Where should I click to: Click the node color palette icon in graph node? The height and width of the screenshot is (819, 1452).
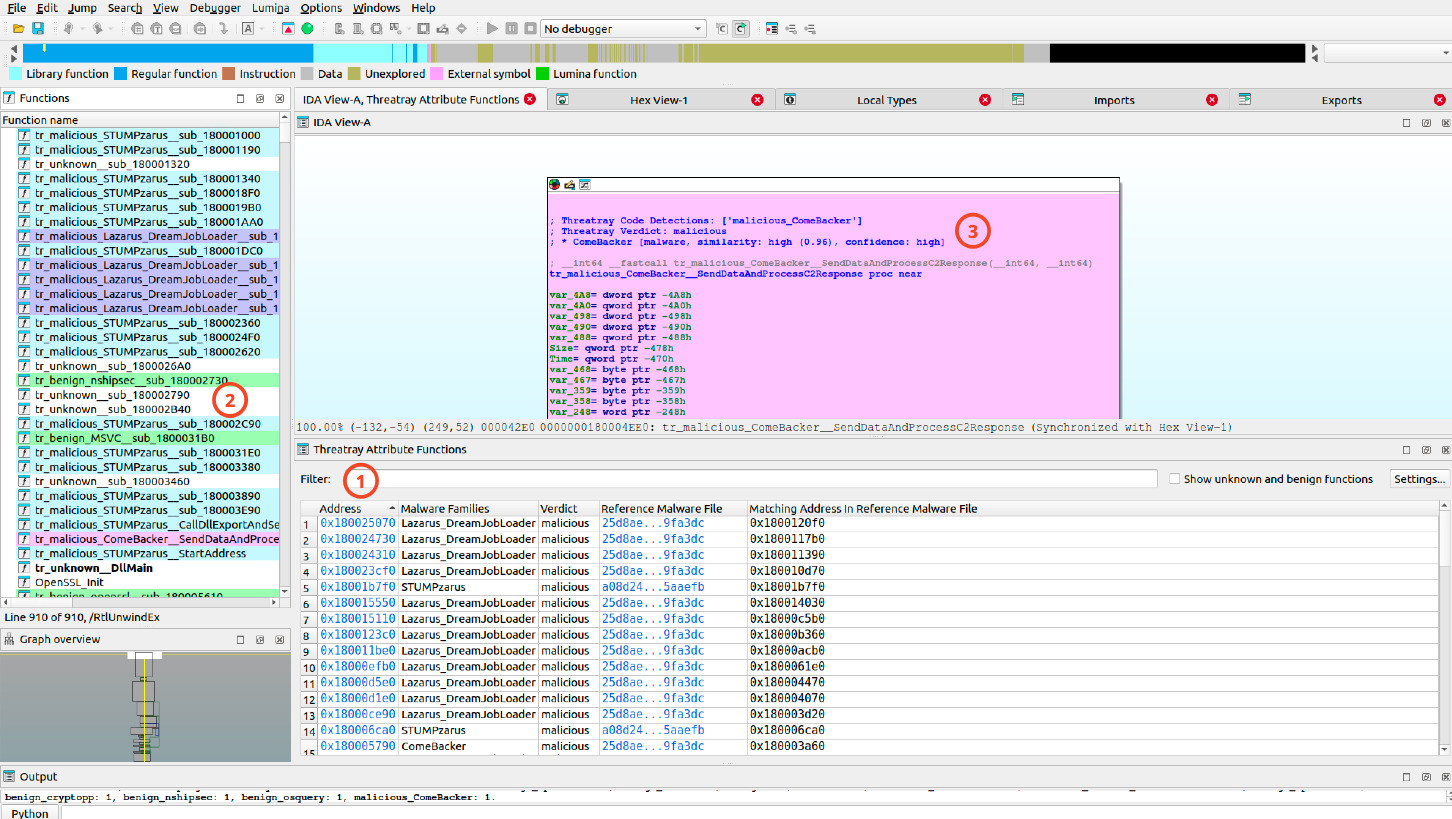coord(554,185)
